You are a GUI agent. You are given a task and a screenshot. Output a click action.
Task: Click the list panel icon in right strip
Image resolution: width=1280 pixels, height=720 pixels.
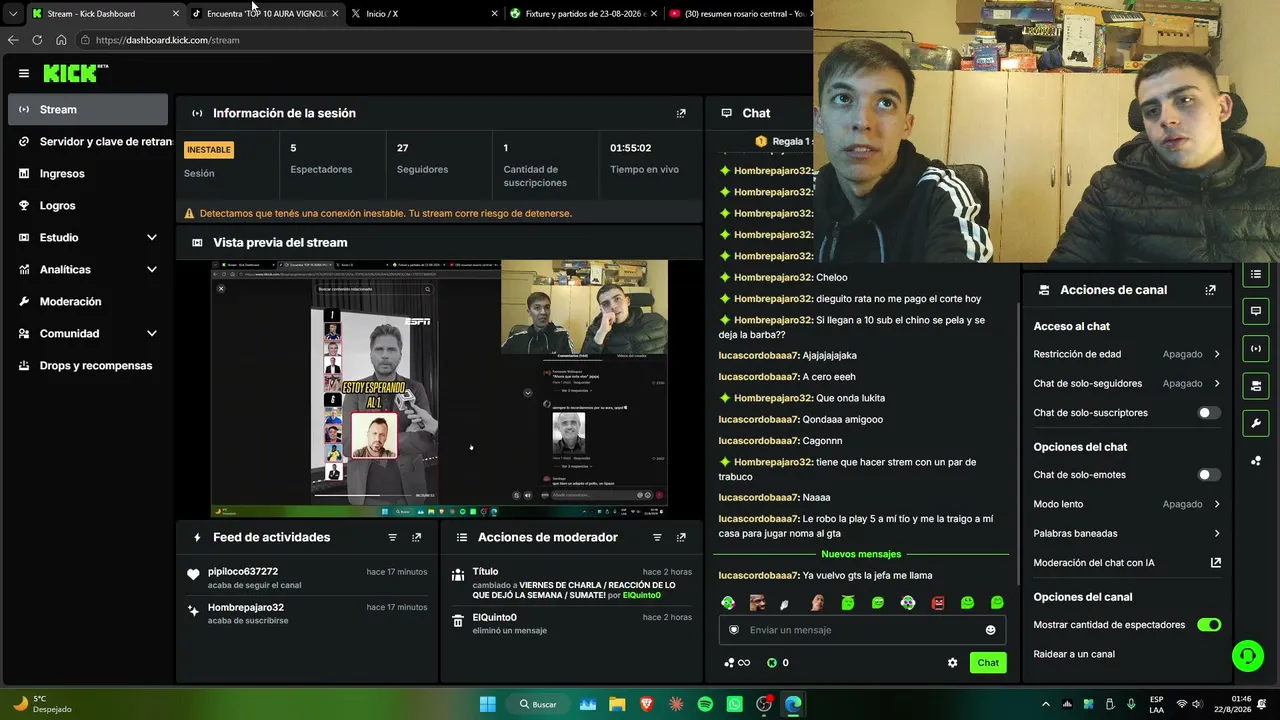tap(1256, 274)
